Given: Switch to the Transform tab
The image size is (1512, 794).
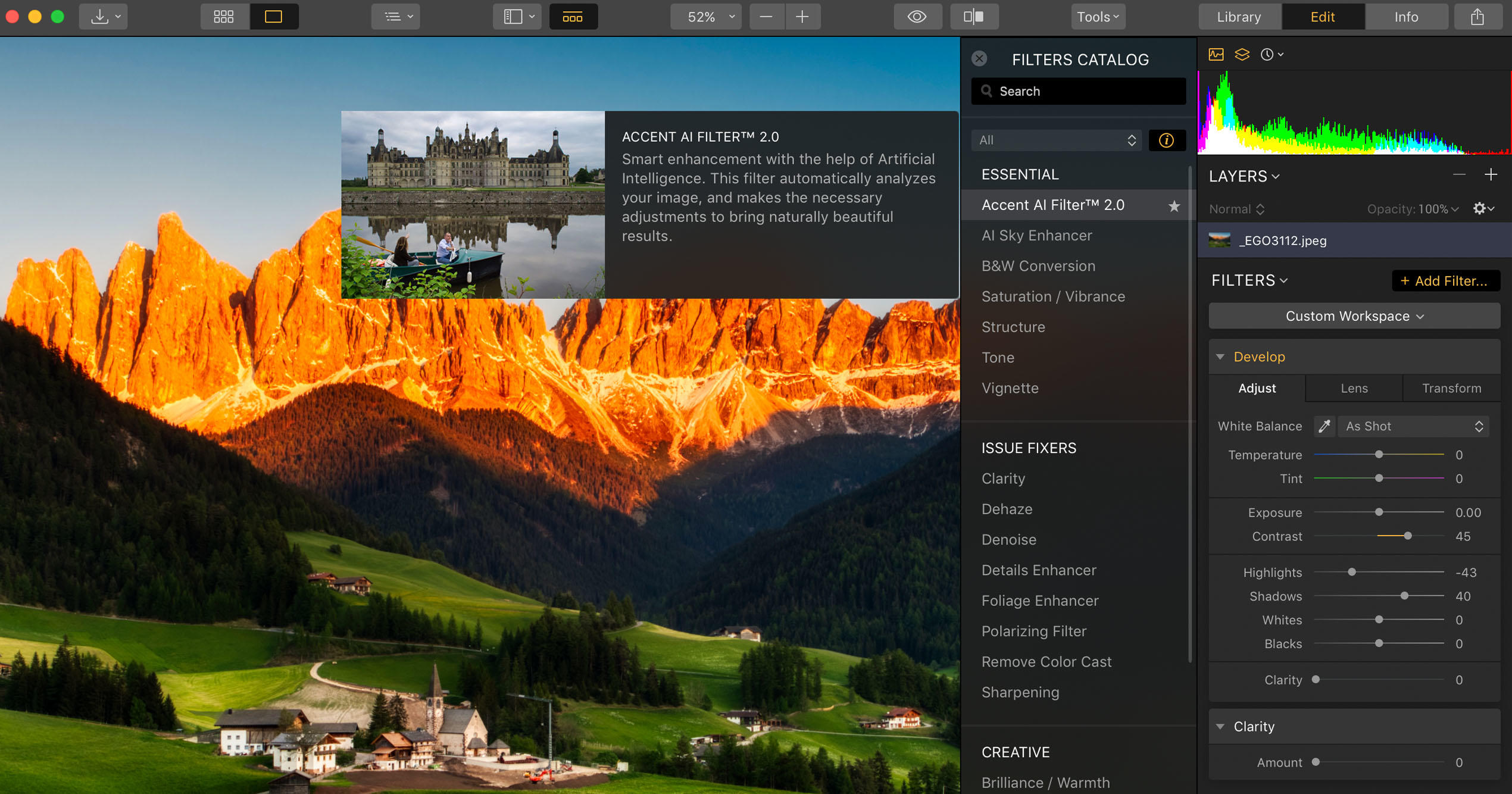Looking at the screenshot, I should (x=1451, y=388).
